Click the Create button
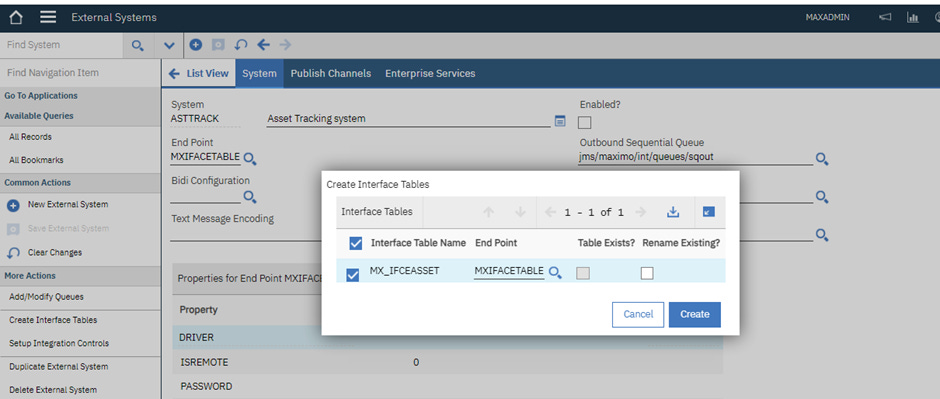The width and height of the screenshot is (940, 399). pos(695,315)
